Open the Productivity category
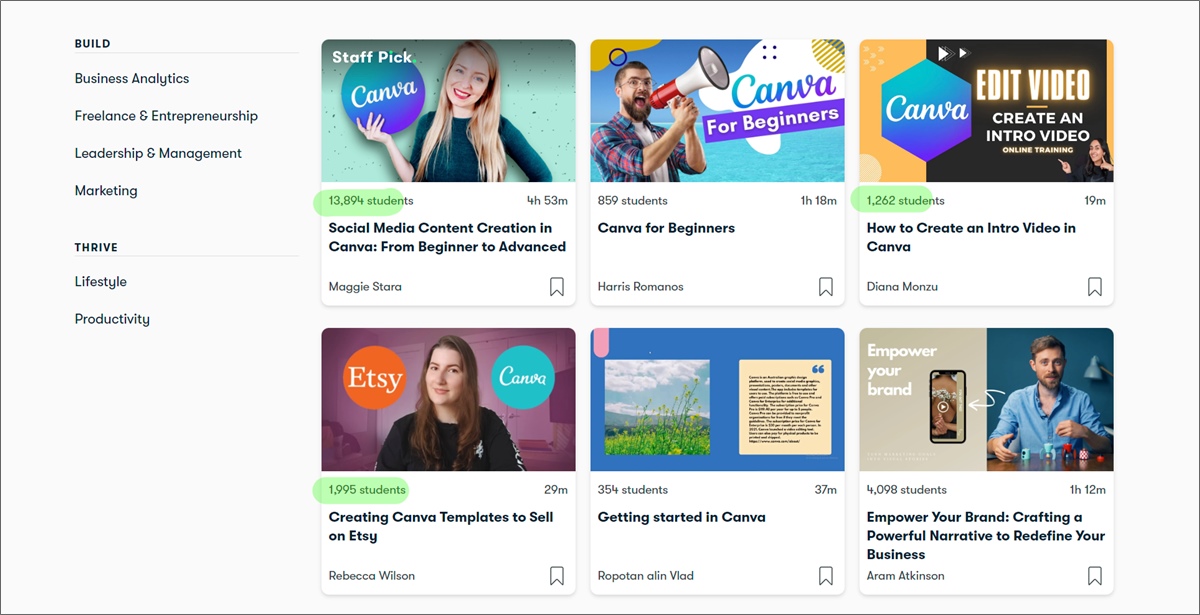Screen dimensions: 1200x615 112,318
